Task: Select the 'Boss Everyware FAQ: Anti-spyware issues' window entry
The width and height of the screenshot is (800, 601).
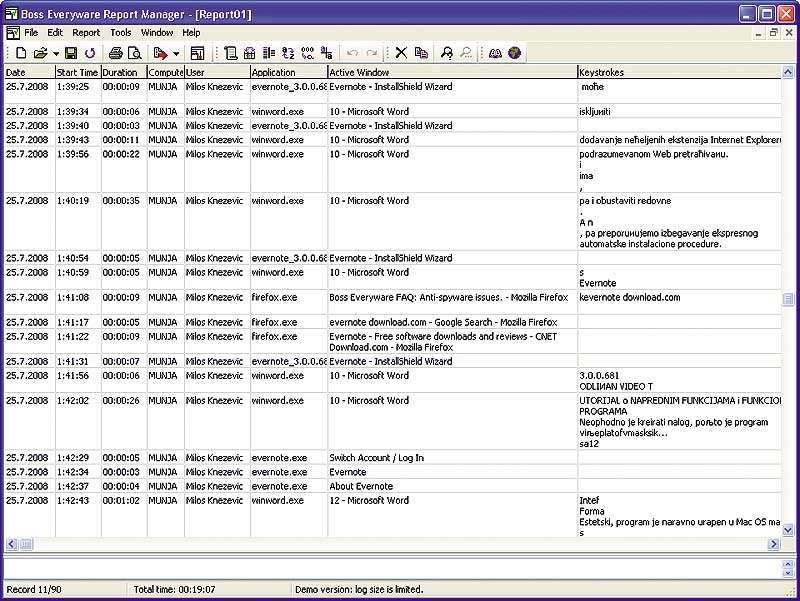Action: (448, 297)
